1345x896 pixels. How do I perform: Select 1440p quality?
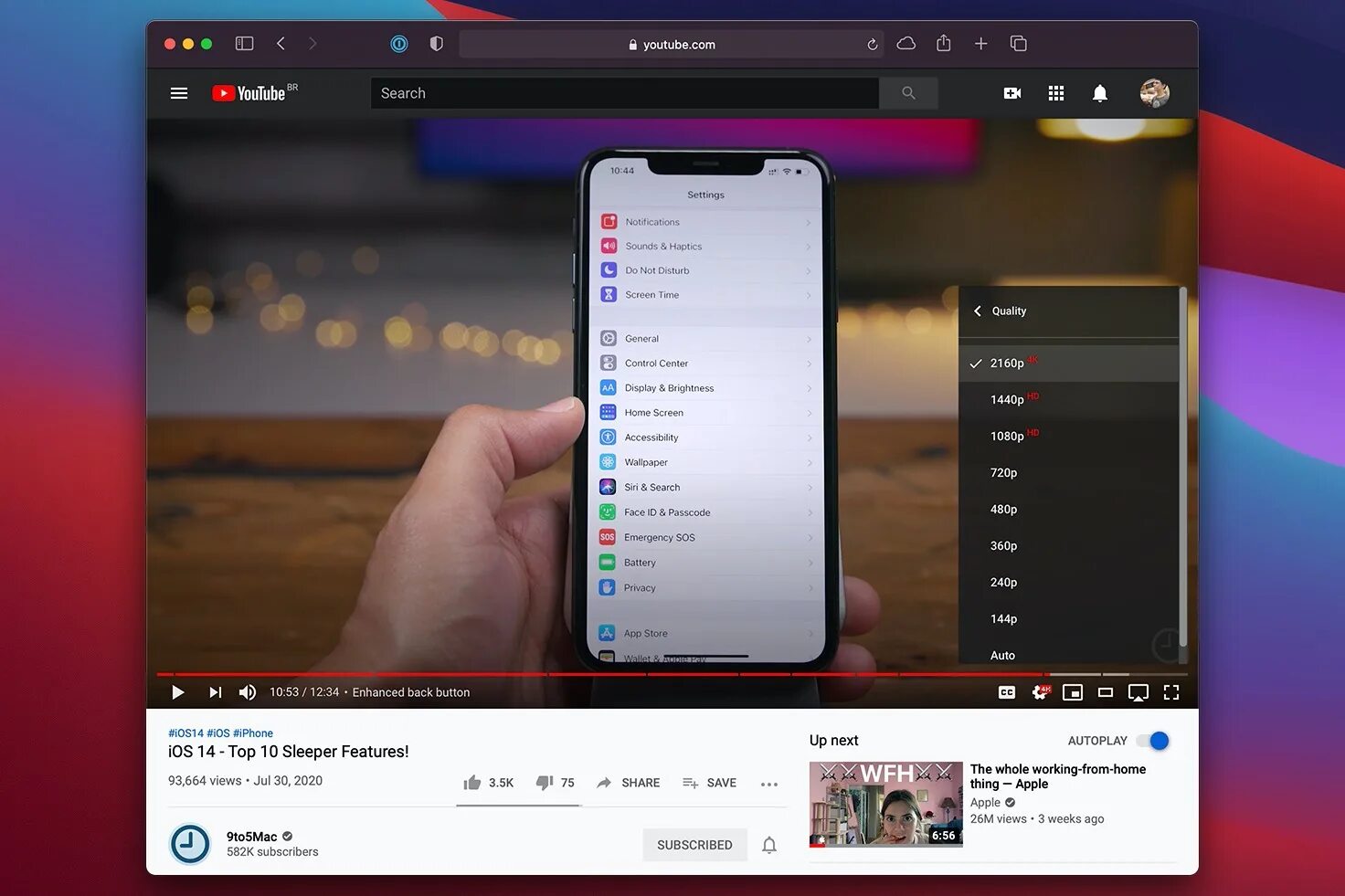[x=1069, y=399]
